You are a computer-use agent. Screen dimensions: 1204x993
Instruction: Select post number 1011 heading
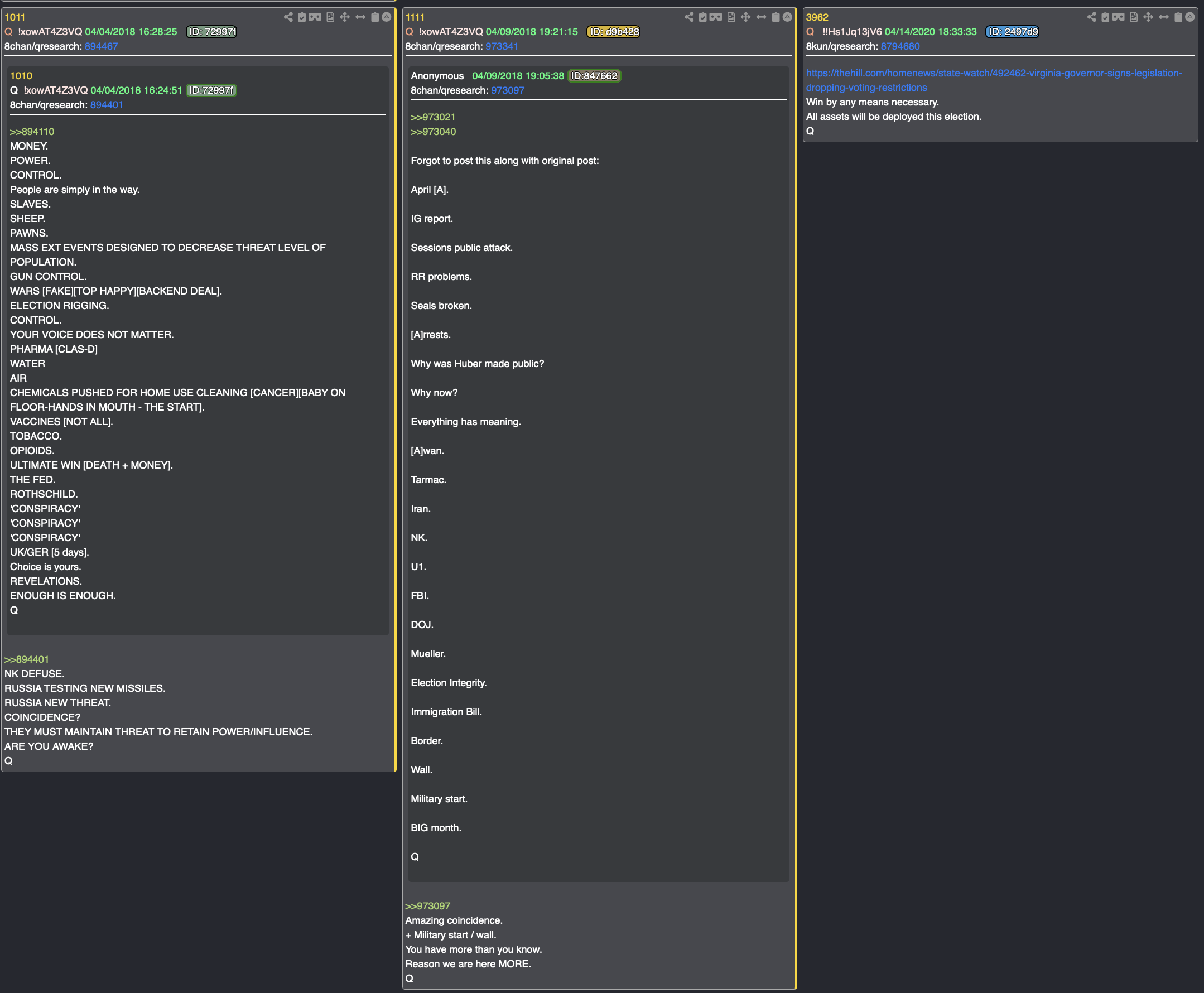tap(15, 17)
